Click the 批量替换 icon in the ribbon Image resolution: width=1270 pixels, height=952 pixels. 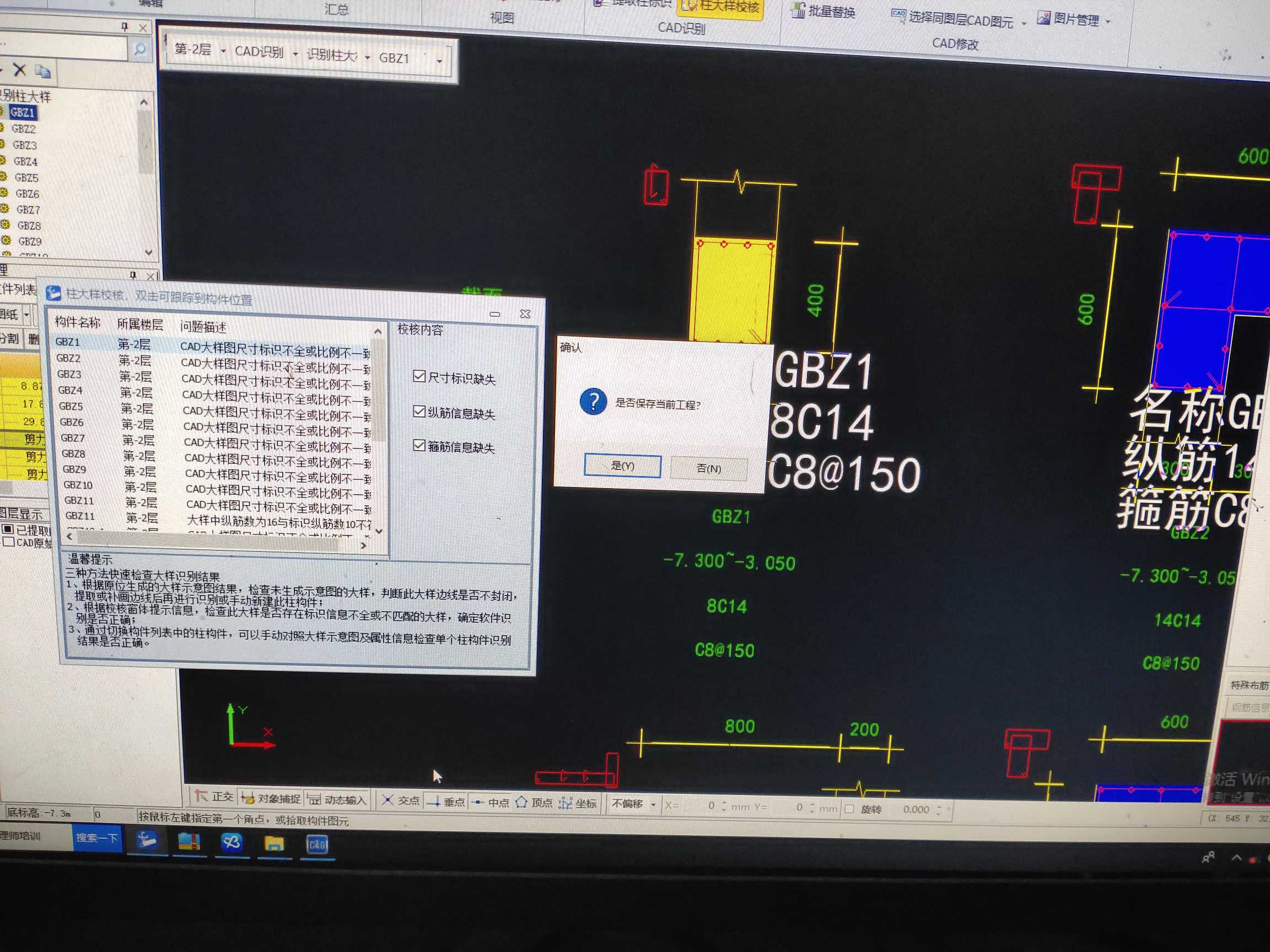pyautogui.click(x=798, y=10)
